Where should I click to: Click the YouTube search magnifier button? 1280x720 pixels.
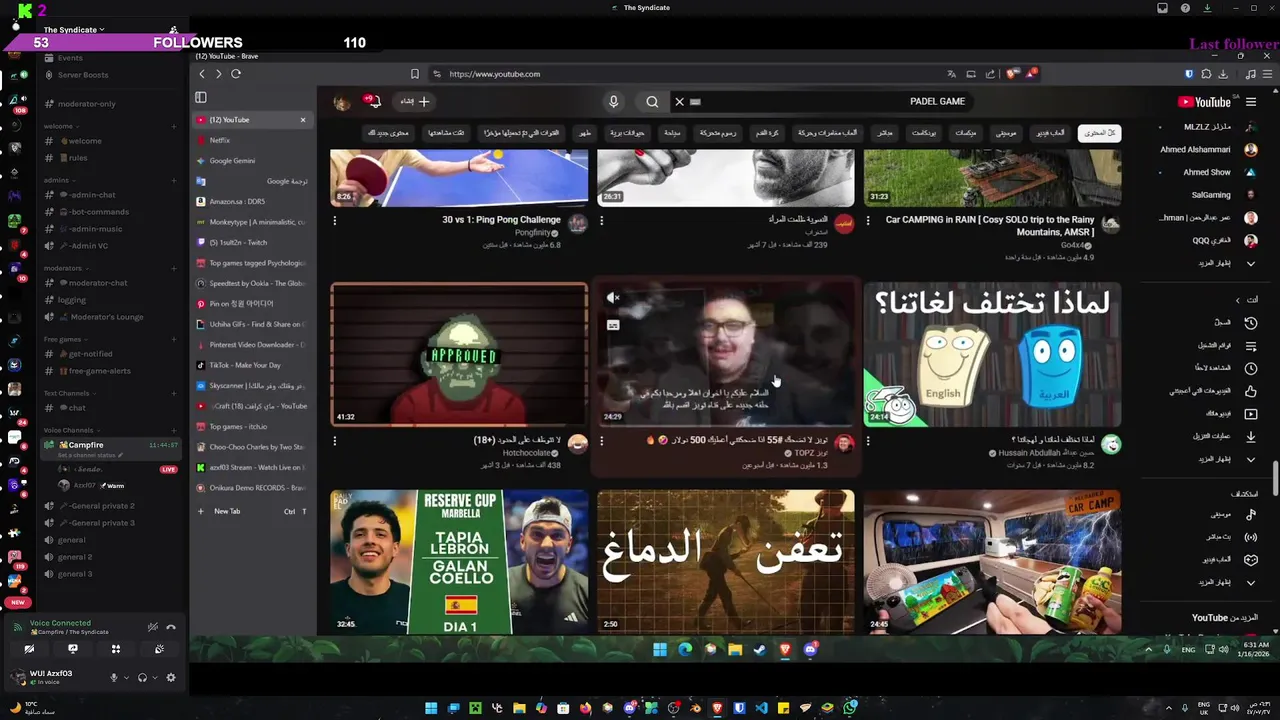pos(652,101)
